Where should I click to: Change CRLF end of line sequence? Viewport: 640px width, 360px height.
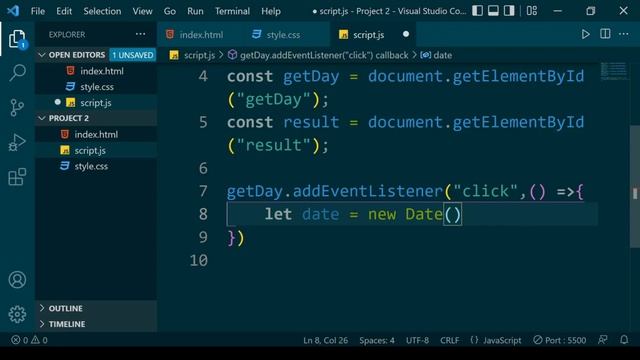(449, 340)
